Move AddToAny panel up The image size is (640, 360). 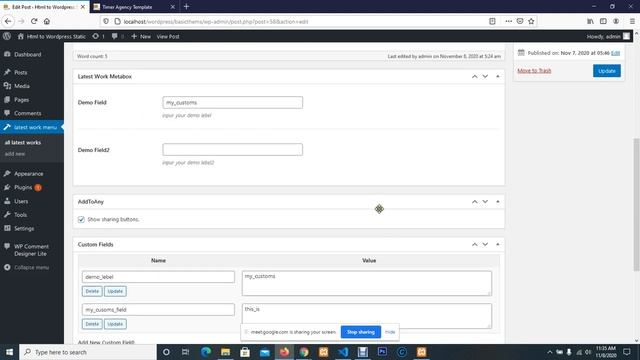tap(474, 202)
